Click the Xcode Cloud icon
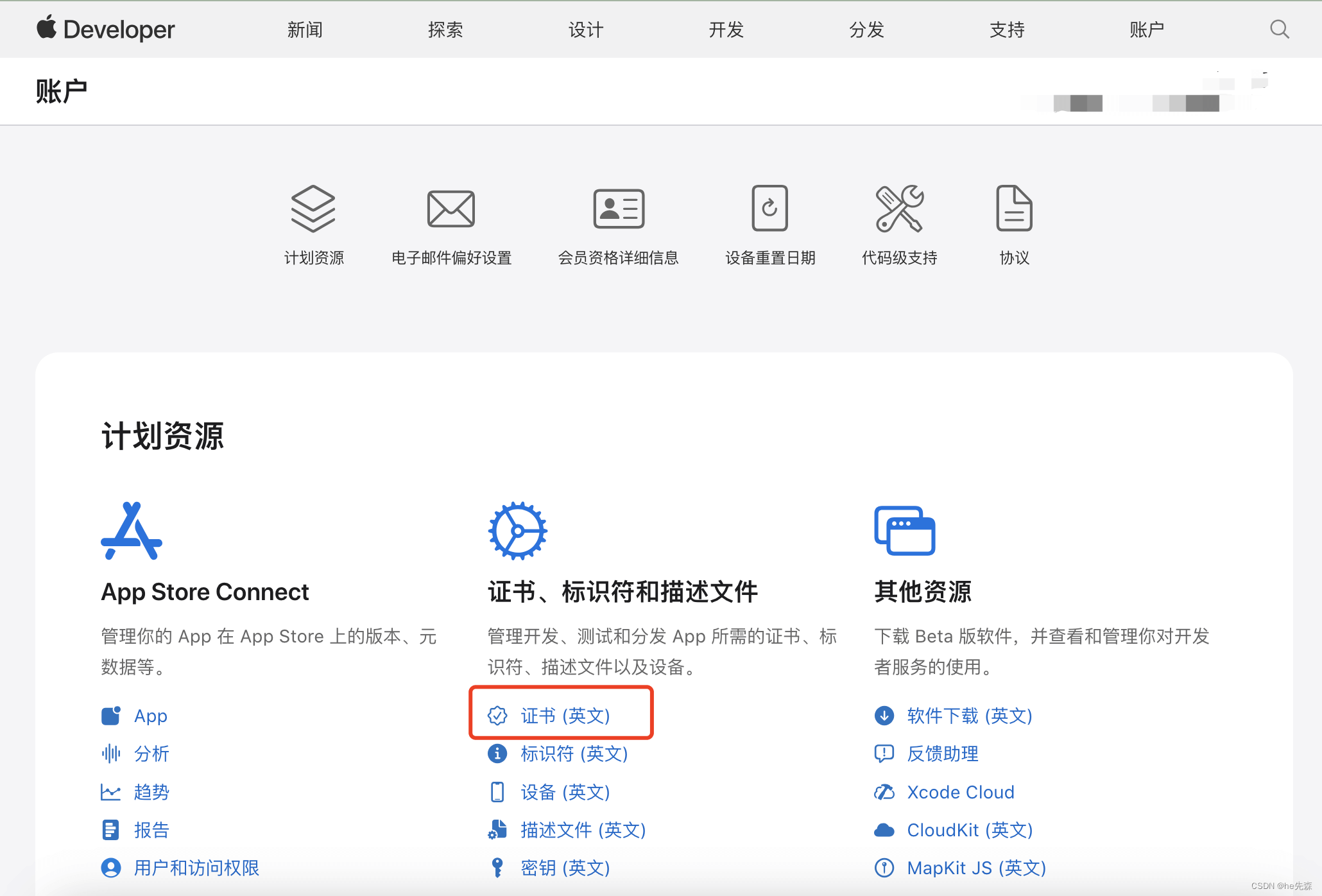1322x896 pixels. coord(884,792)
